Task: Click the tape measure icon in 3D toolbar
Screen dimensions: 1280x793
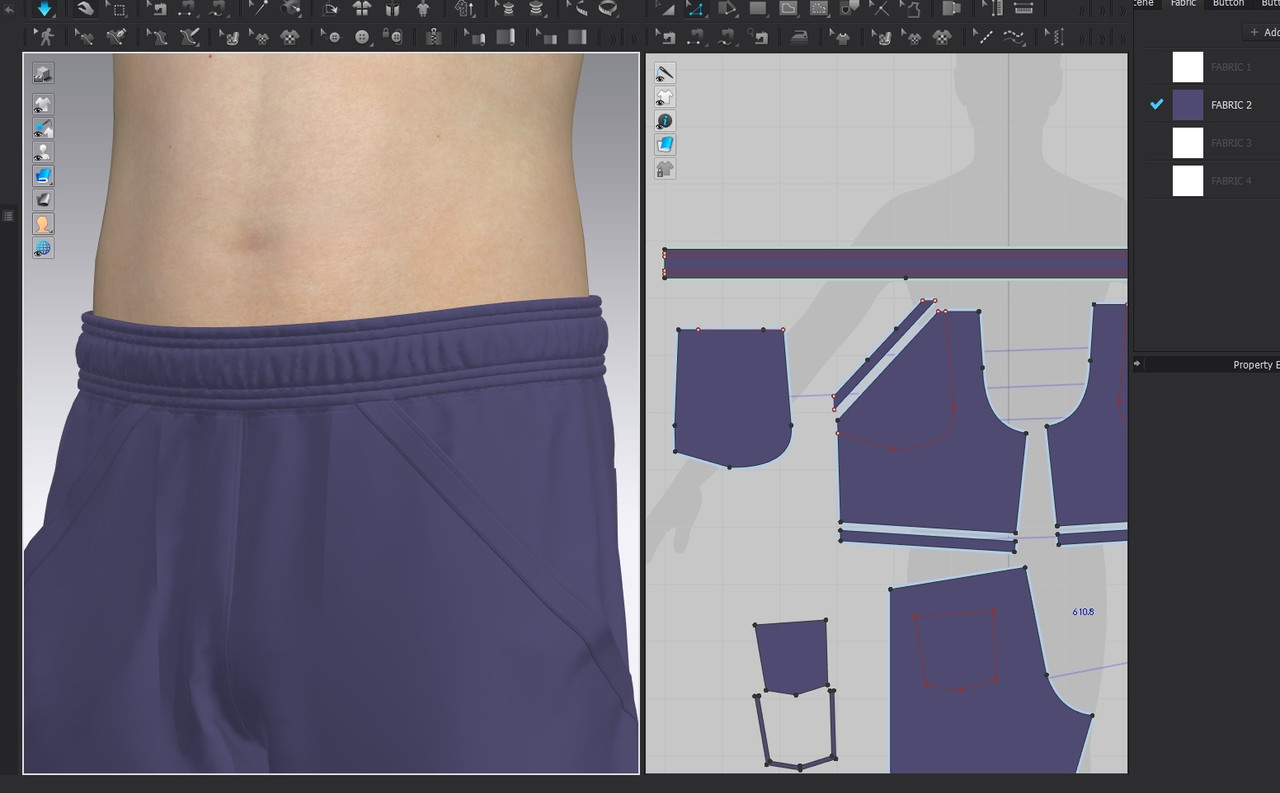Action: [x=607, y=9]
